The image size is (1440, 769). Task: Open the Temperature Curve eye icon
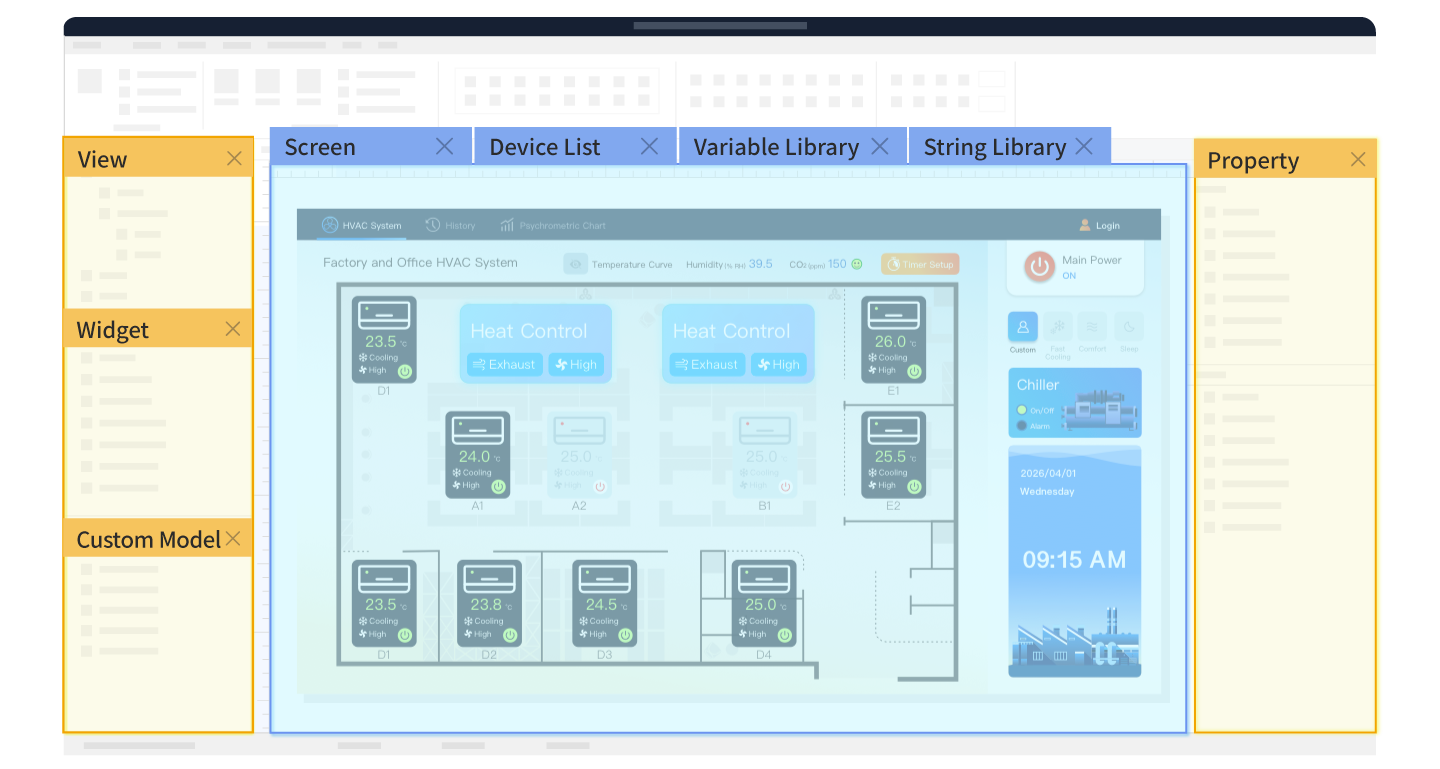click(x=575, y=264)
